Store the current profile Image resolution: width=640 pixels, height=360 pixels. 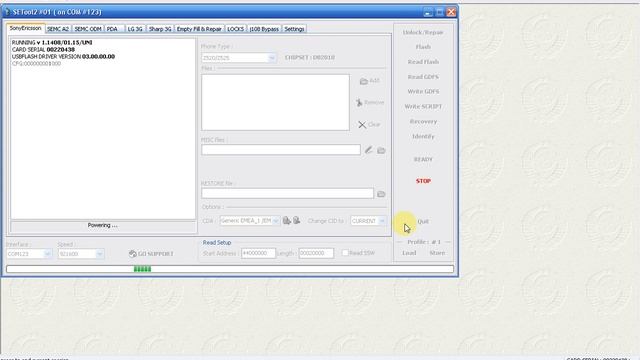click(x=437, y=253)
